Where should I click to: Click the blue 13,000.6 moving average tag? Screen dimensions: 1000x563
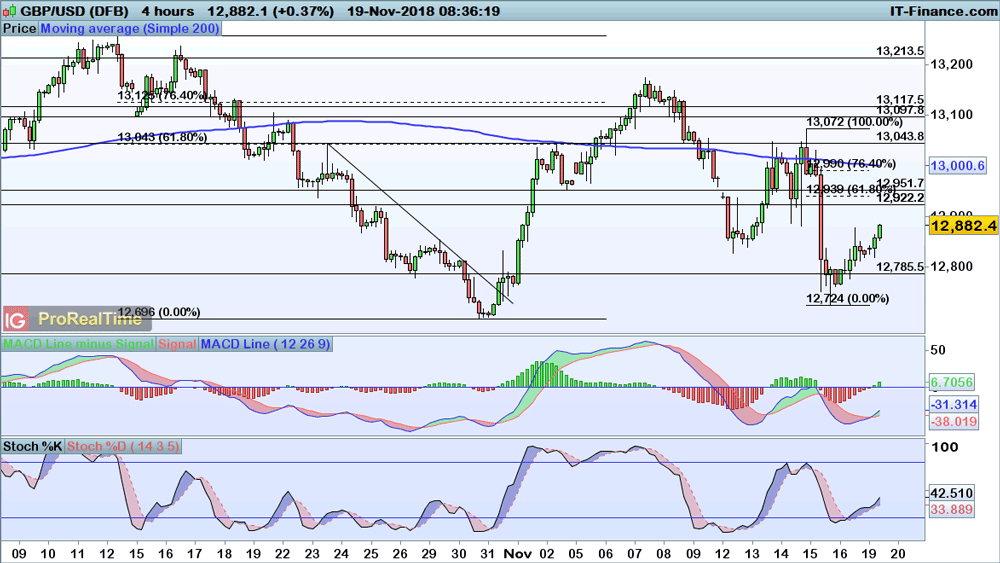(958, 166)
